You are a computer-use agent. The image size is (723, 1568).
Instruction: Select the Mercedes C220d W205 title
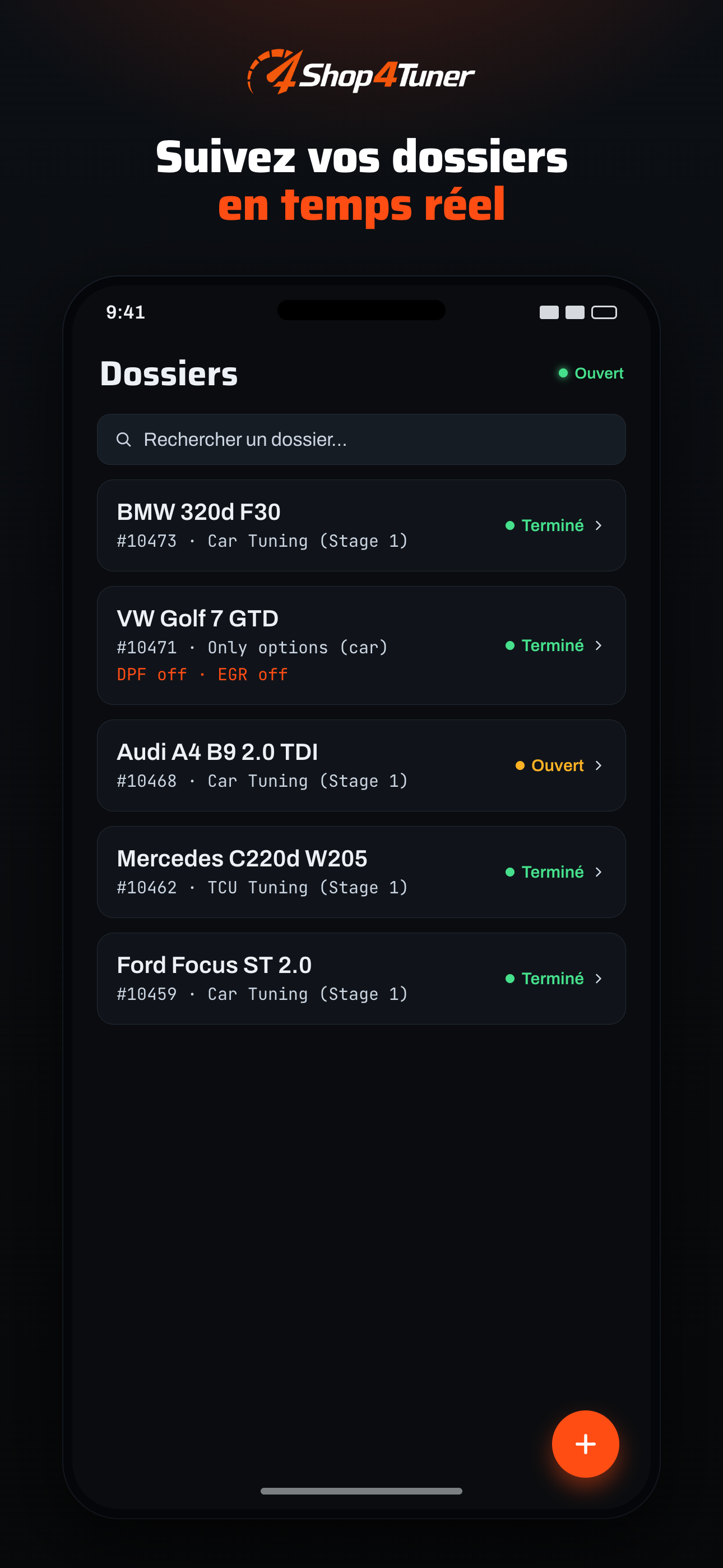tap(242, 858)
